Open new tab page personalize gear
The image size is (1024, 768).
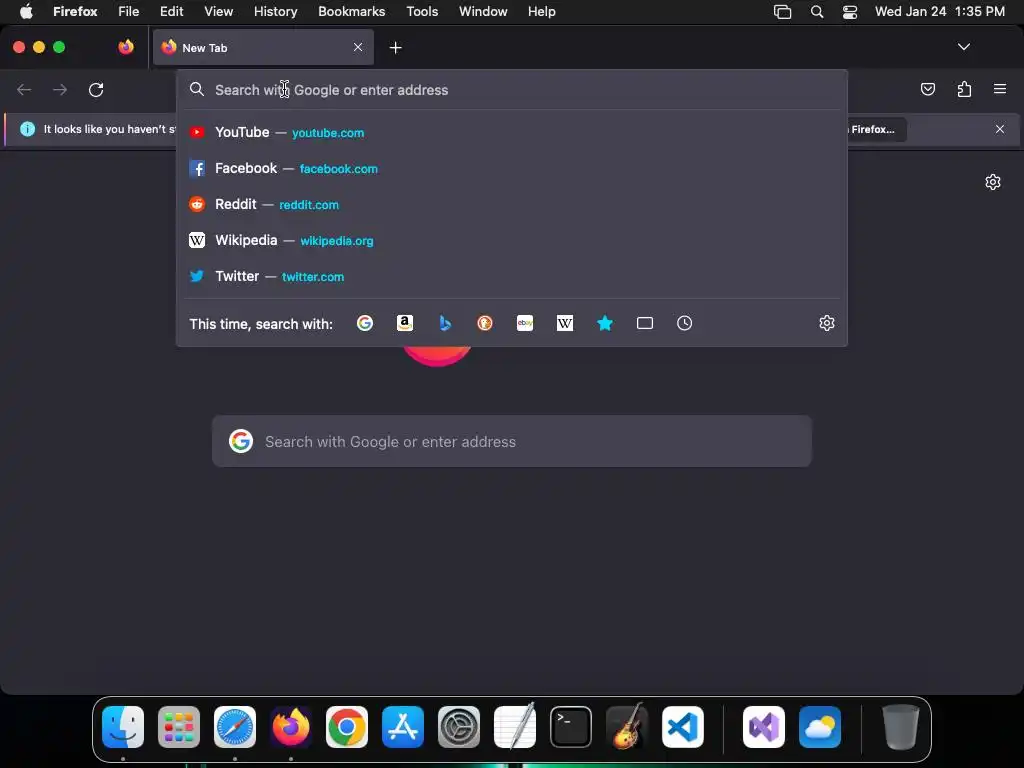click(x=993, y=182)
